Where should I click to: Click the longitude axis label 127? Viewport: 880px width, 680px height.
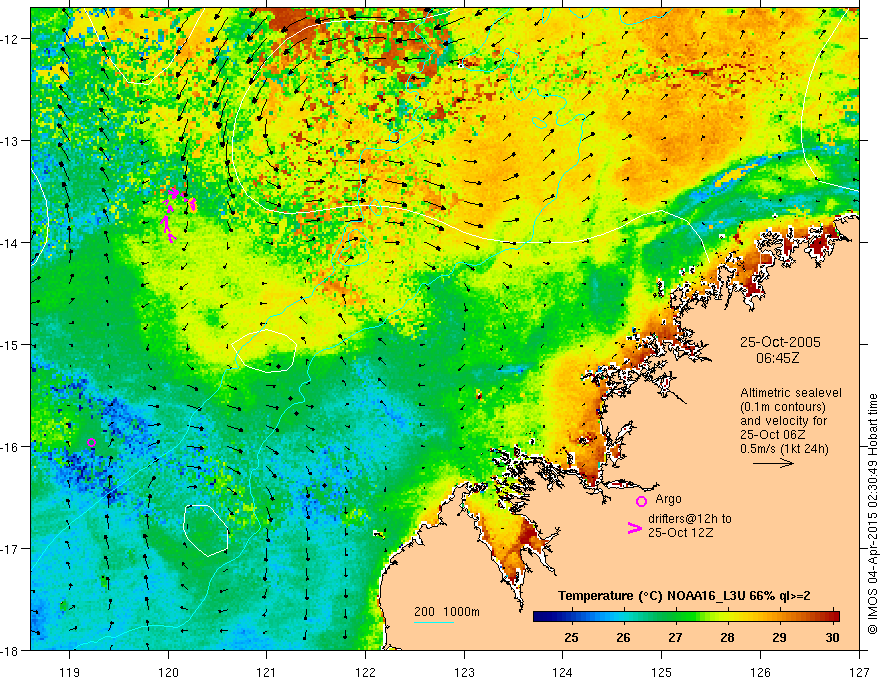(859, 672)
